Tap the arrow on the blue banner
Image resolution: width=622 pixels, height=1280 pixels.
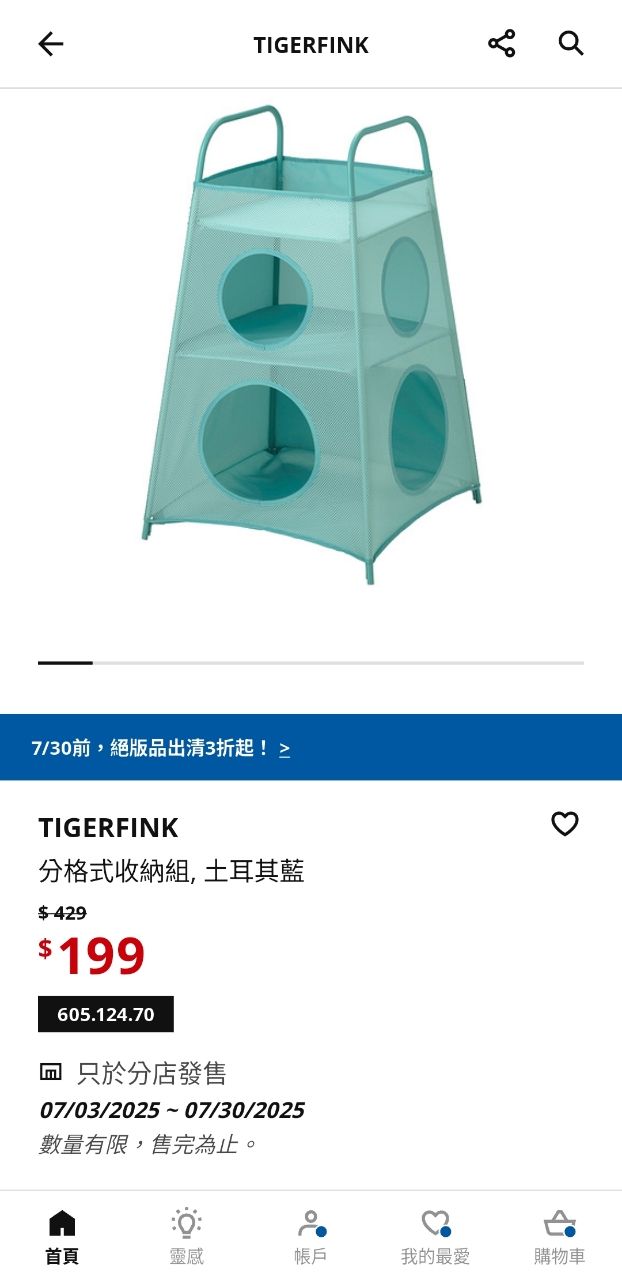click(285, 748)
